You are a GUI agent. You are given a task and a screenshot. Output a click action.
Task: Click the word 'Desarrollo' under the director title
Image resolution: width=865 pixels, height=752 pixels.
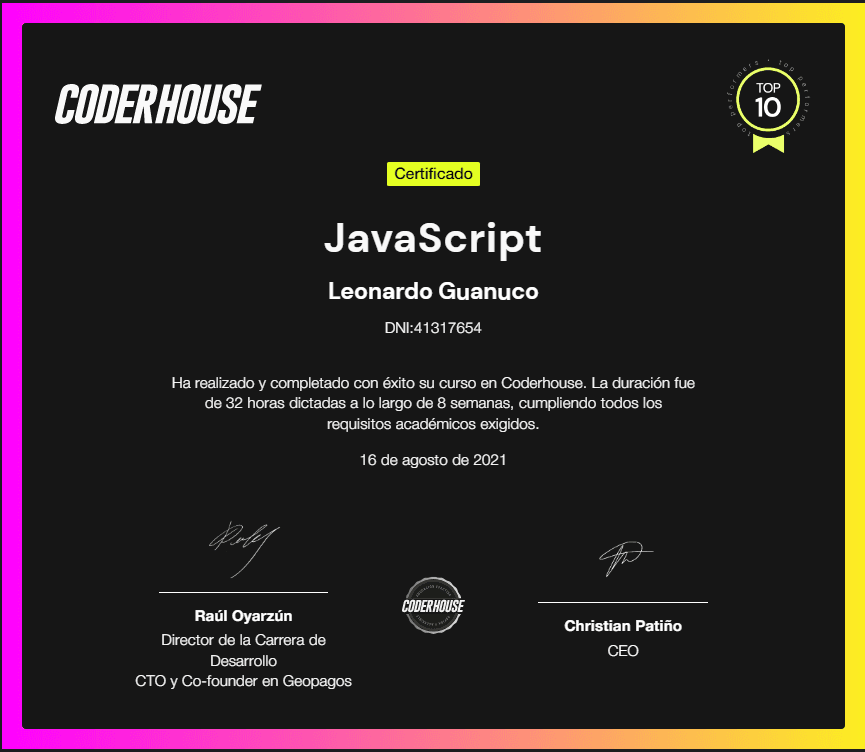(243, 660)
